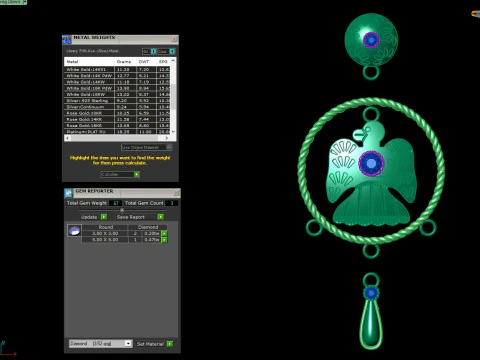Viewport: 480px width, 360px height.
Task: Select the 5.00 X 5.00 gem size cell
Action: (105, 240)
